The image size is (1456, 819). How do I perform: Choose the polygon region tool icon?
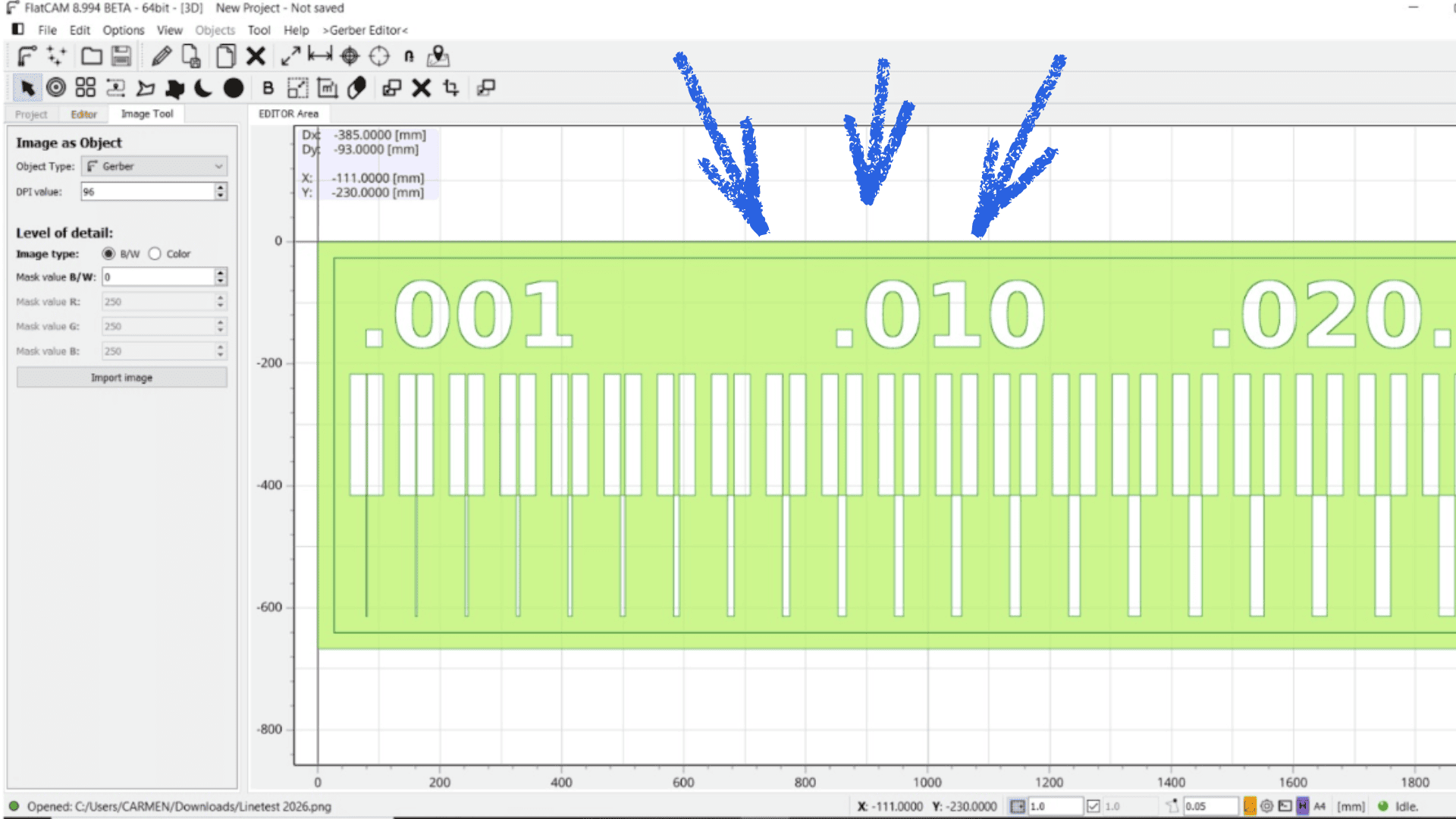click(x=145, y=88)
